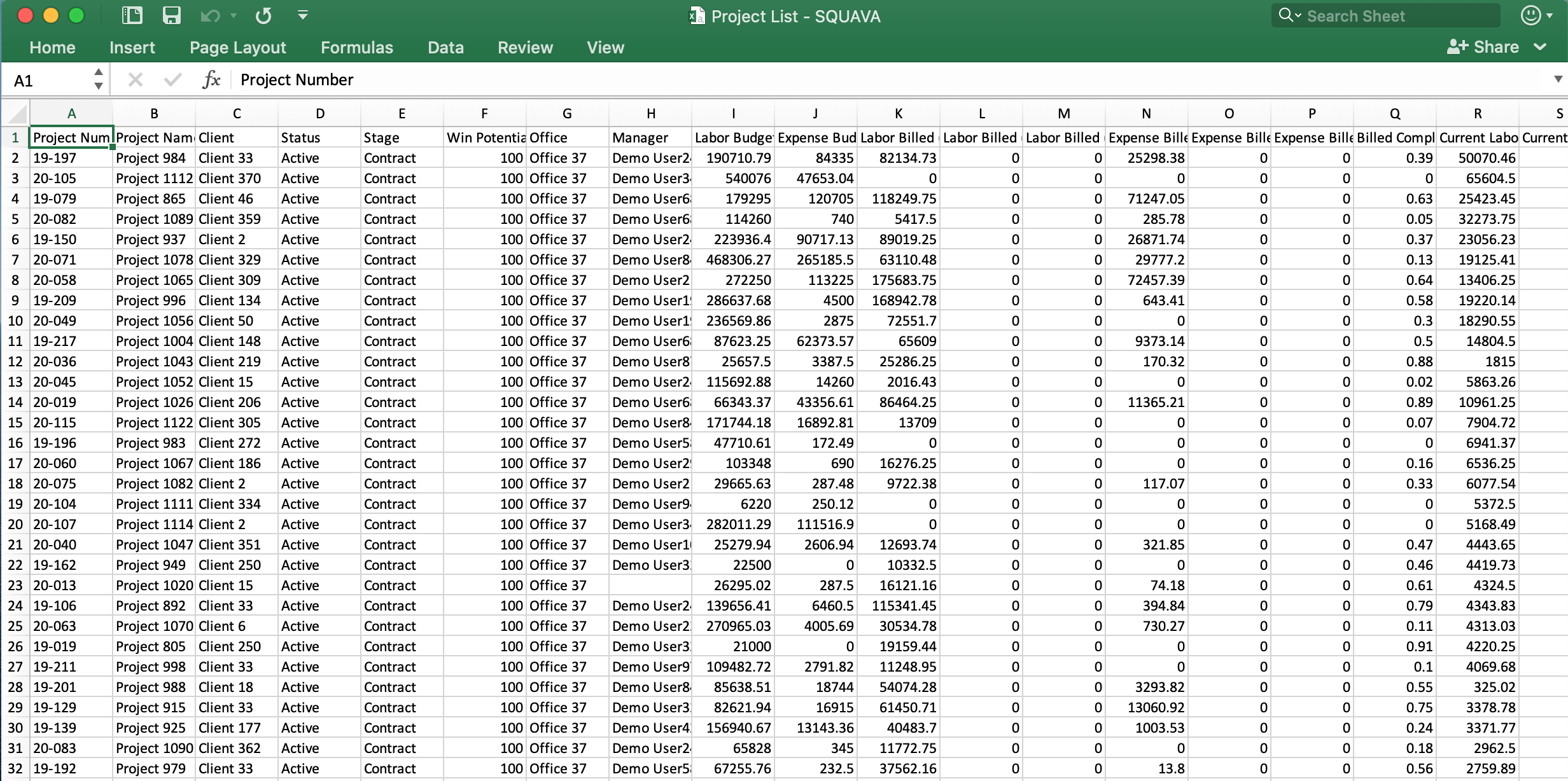This screenshot has width=1568, height=781.
Task: Send feedback via the smiley face icon
Action: tap(1532, 15)
